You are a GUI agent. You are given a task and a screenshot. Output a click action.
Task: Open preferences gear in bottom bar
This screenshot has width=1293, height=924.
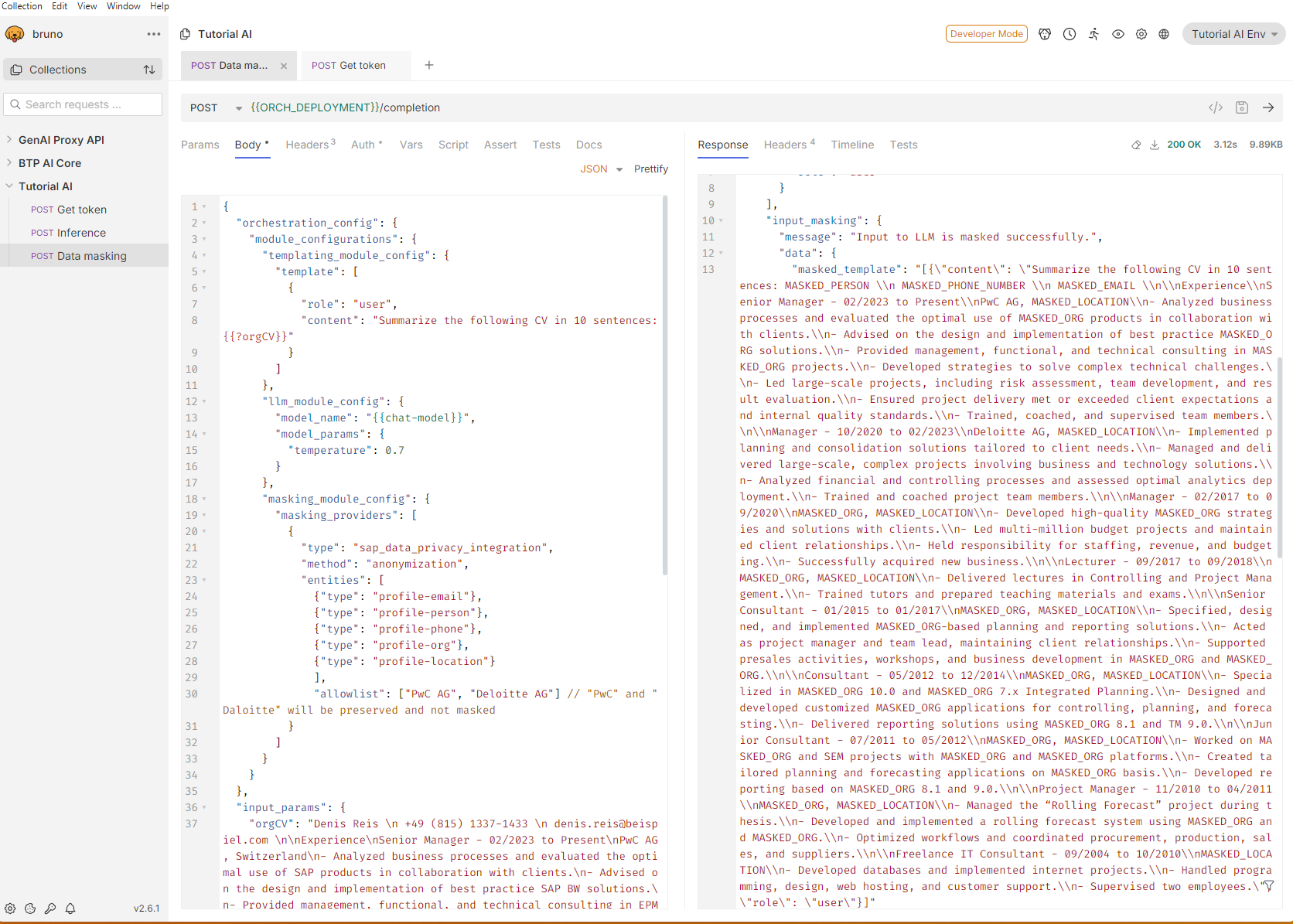[10, 909]
